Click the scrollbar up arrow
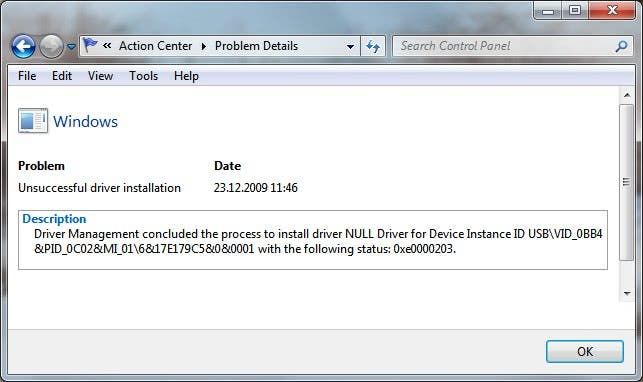This screenshot has width=643, height=382. click(x=627, y=95)
